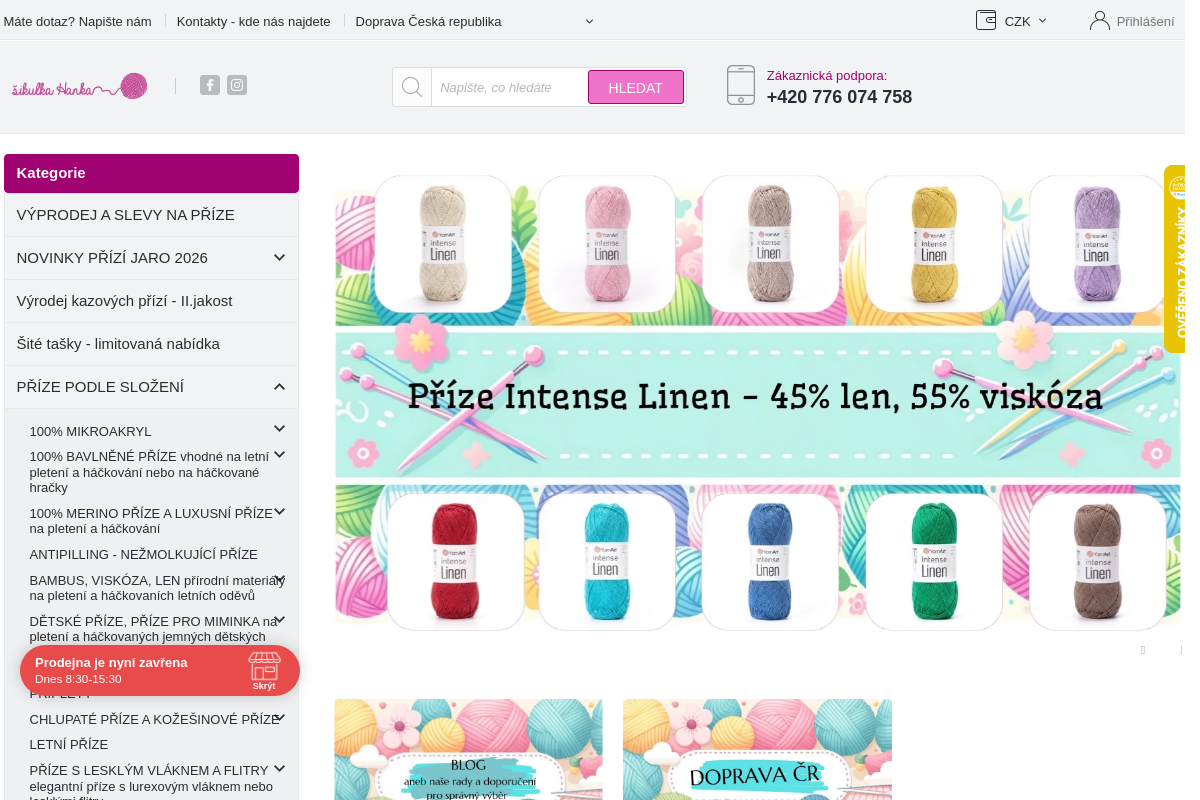Click the currency wallet icon
This screenshot has width=1200, height=800.
986,20
